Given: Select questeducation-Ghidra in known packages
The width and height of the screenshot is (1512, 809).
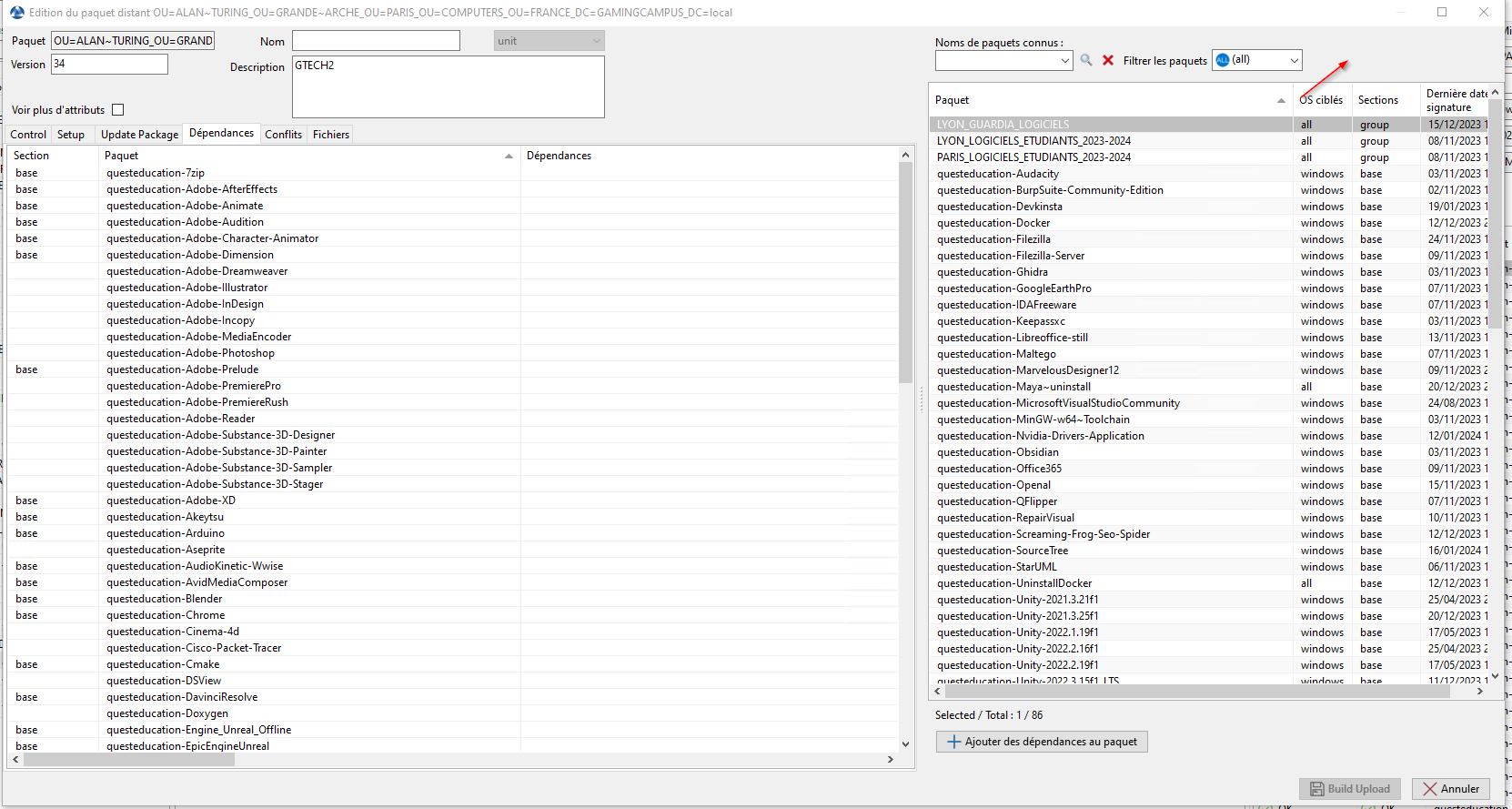Looking at the screenshot, I should [x=1209, y=272].
